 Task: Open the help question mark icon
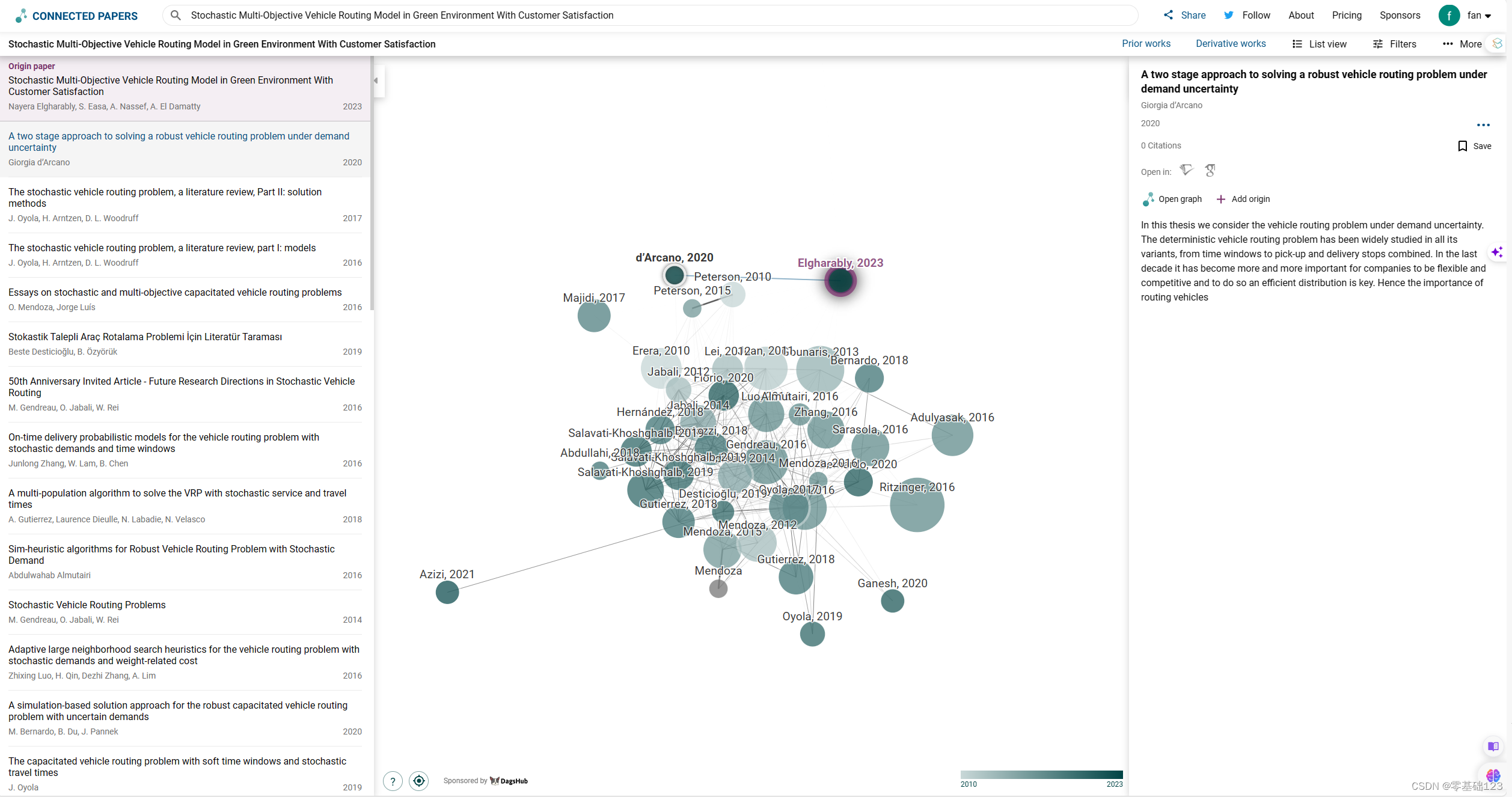[x=393, y=781]
